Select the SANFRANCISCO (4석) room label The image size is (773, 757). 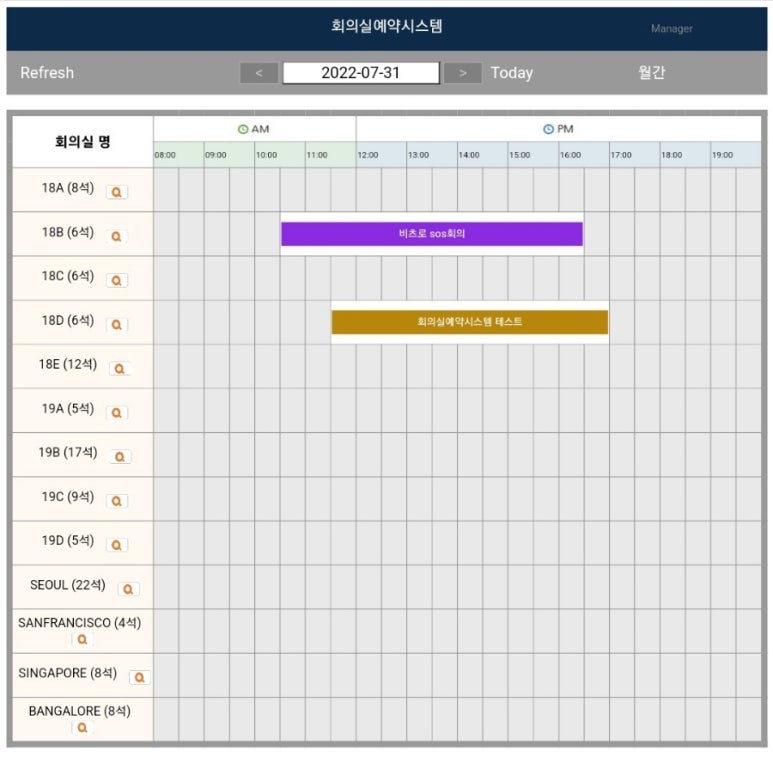coord(80,623)
